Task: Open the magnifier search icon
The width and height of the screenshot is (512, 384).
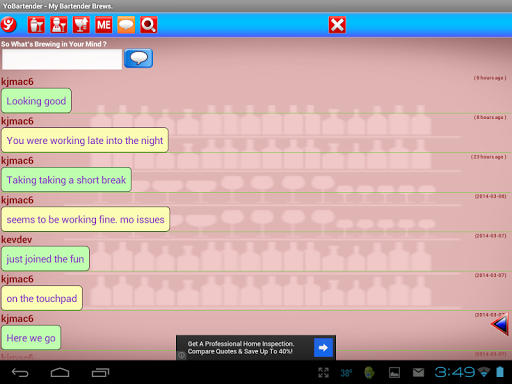Action: 149,25
